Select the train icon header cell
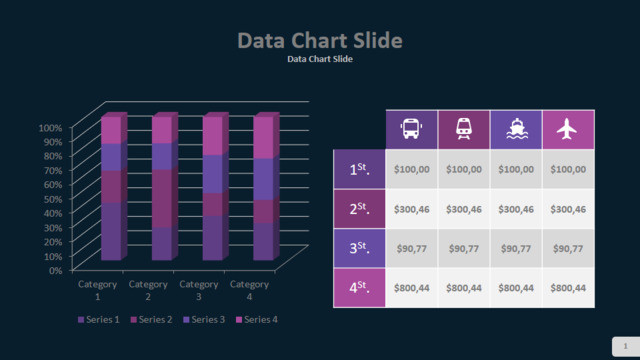 (464, 129)
